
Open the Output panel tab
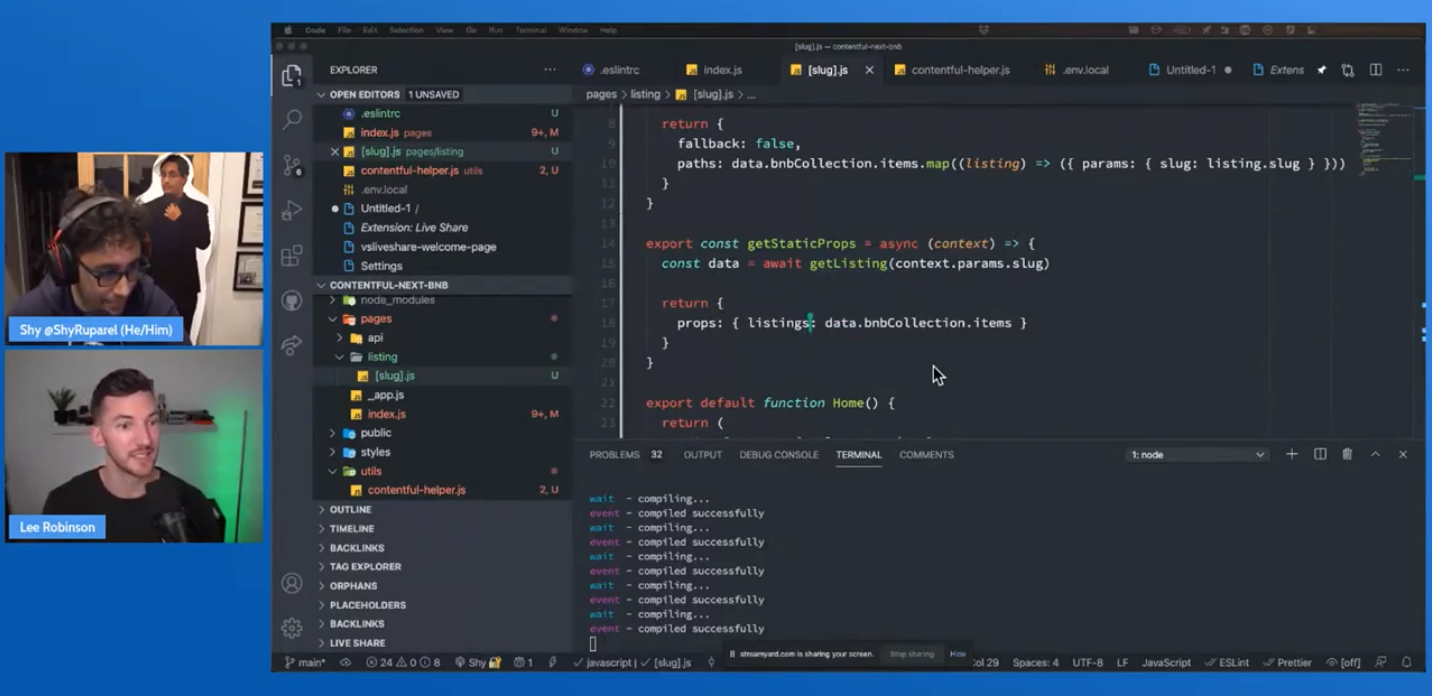tap(702, 455)
